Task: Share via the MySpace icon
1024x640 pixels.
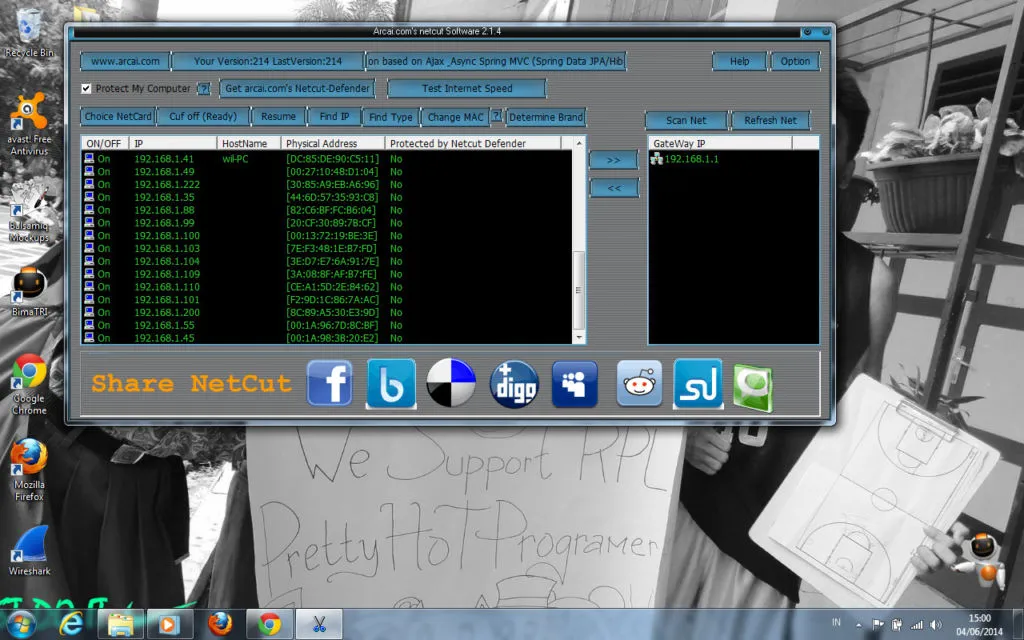Action: click(x=575, y=384)
